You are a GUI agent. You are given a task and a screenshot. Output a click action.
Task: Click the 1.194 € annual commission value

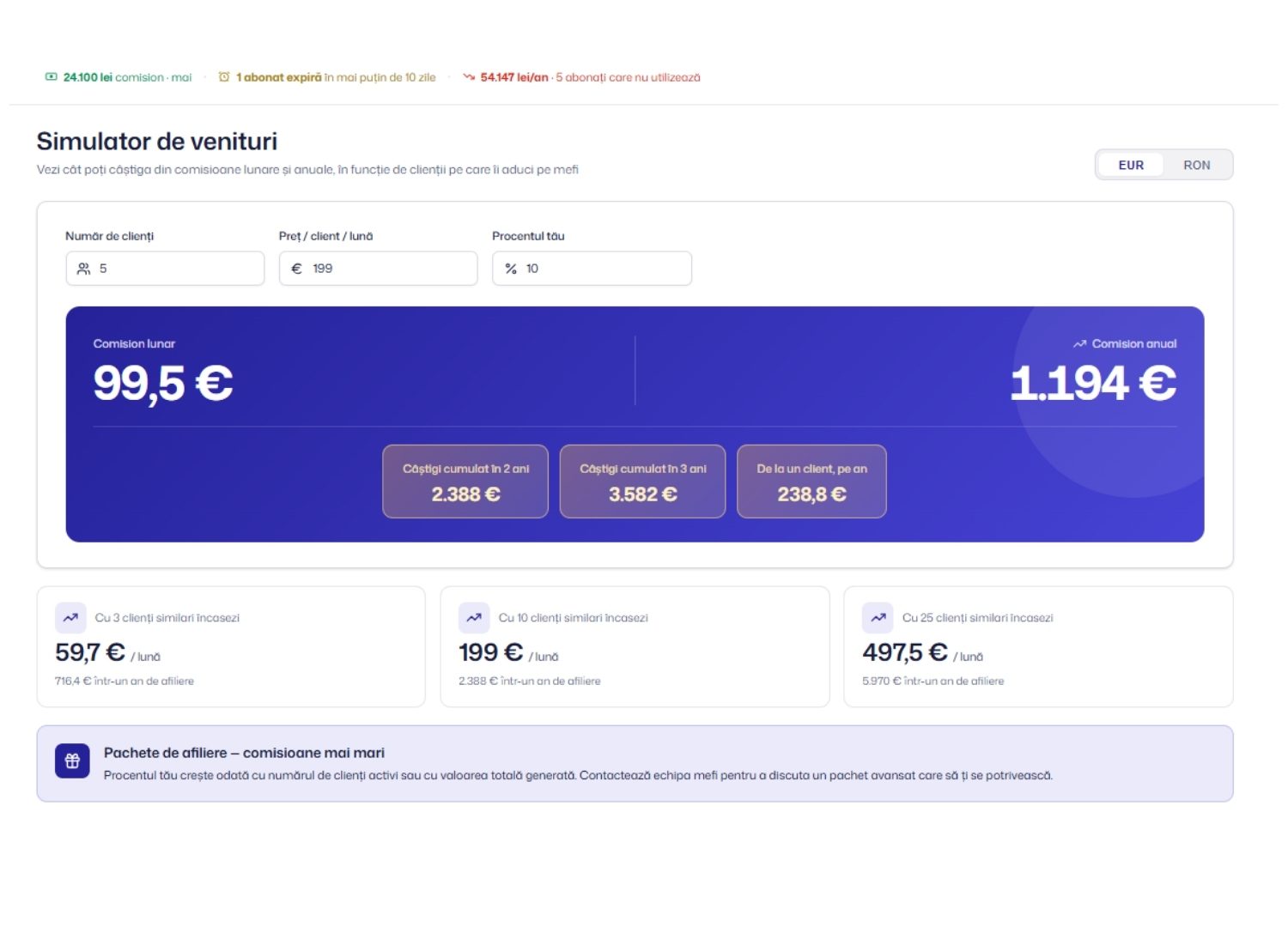point(1093,383)
